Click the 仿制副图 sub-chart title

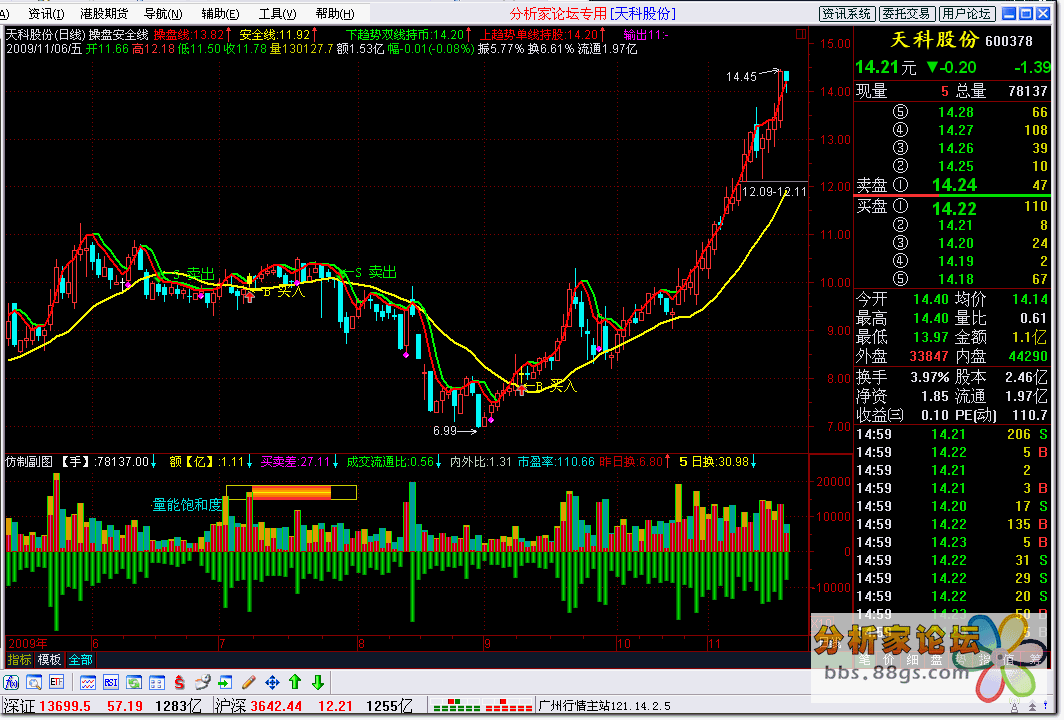pyautogui.click(x=29, y=462)
